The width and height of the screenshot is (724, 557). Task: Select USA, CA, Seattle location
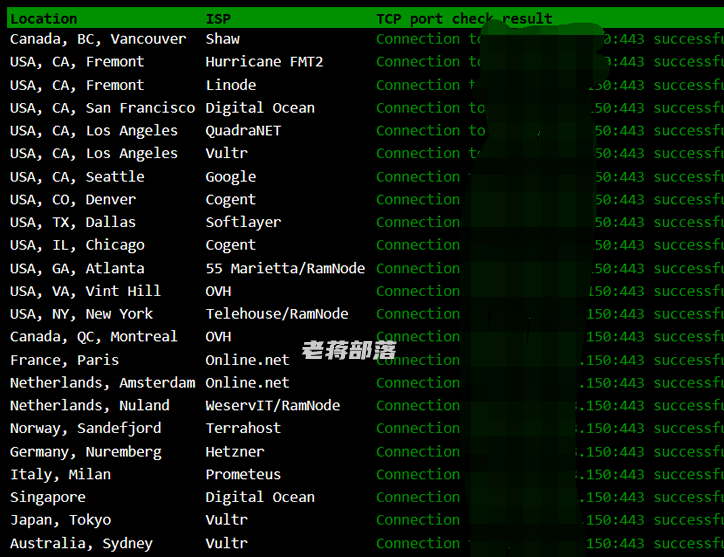click(77, 177)
